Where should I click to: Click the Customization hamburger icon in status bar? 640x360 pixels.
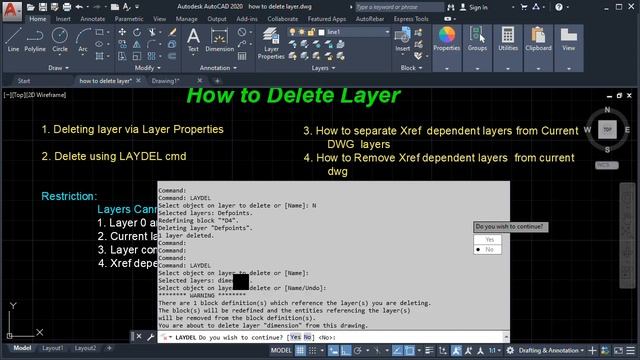click(x=631, y=350)
